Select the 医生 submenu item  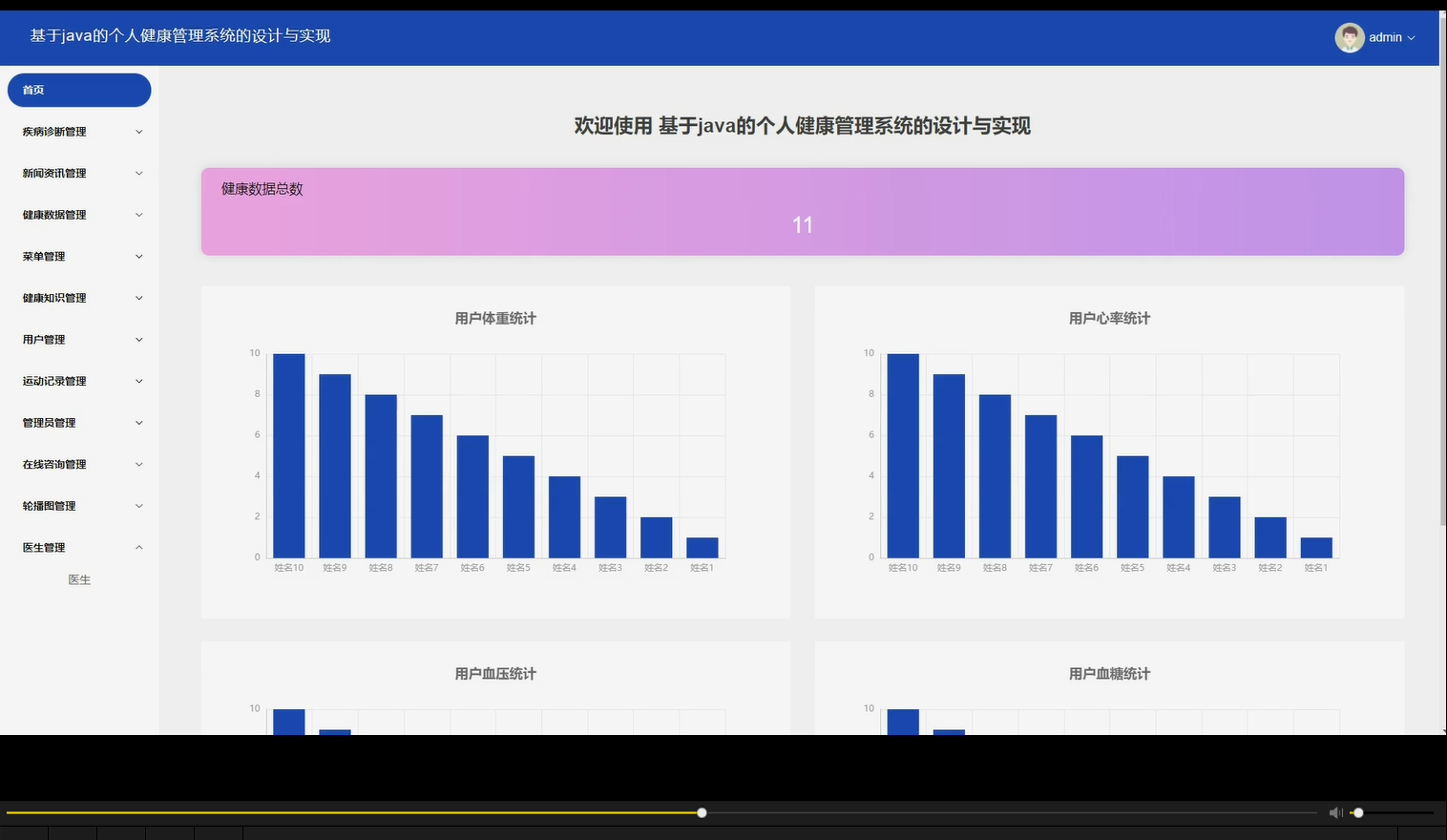point(79,579)
